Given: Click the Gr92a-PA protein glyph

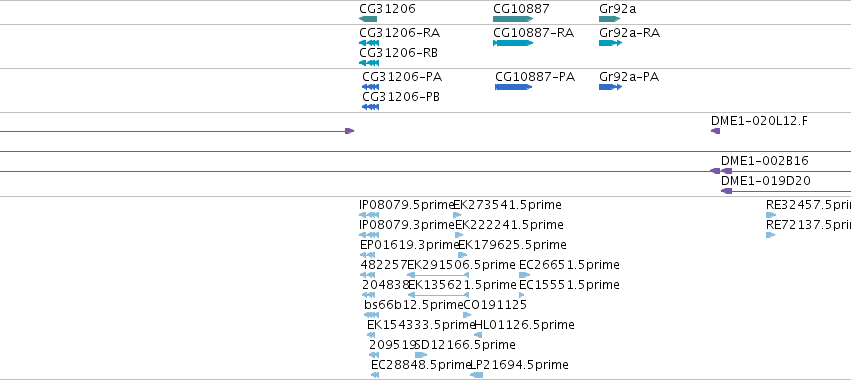Looking at the screenshot, I should (x=611, y=87).
